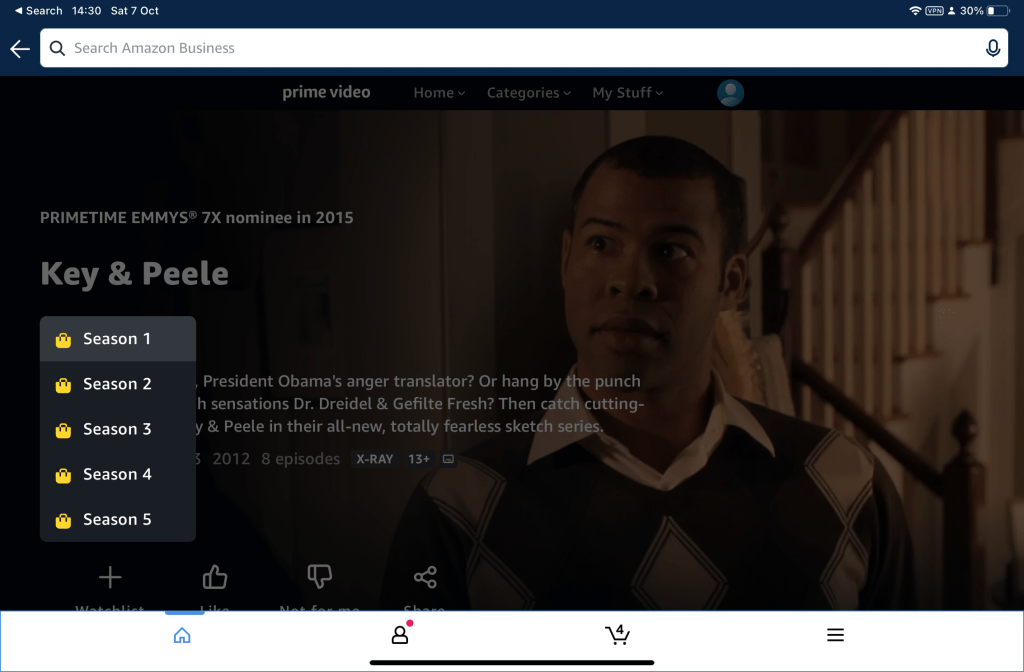
Task: Select Season 2 from the list
Action: click(118, 384)
